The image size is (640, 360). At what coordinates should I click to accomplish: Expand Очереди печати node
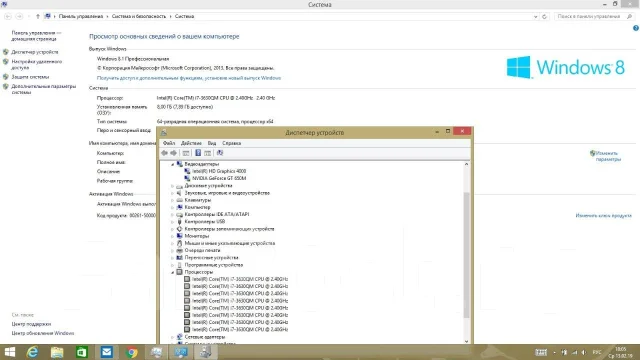(173, 251)
